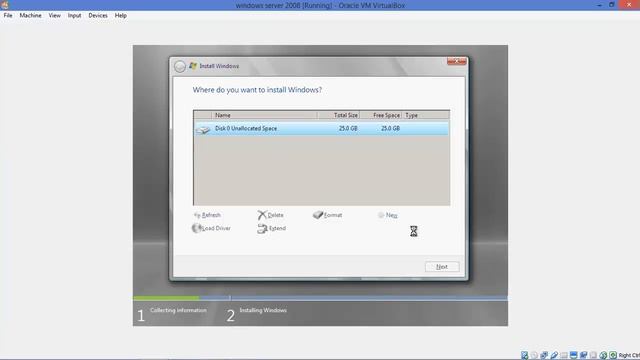Click the round back arrow in Install Windows
The width and height of the screenshot is (640, 360).
[x=180, y=66]
